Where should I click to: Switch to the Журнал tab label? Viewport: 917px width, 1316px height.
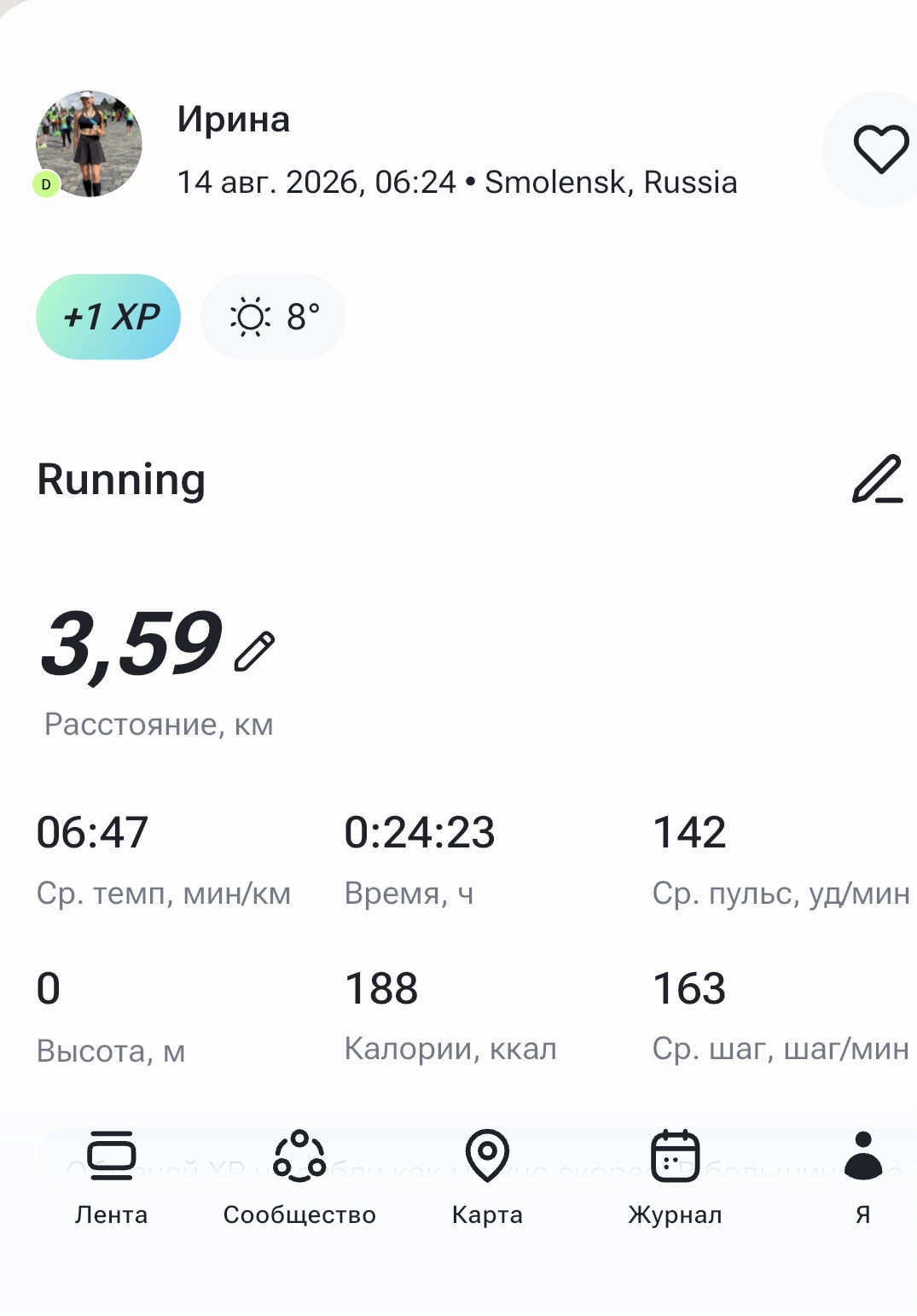(675, 1214)
